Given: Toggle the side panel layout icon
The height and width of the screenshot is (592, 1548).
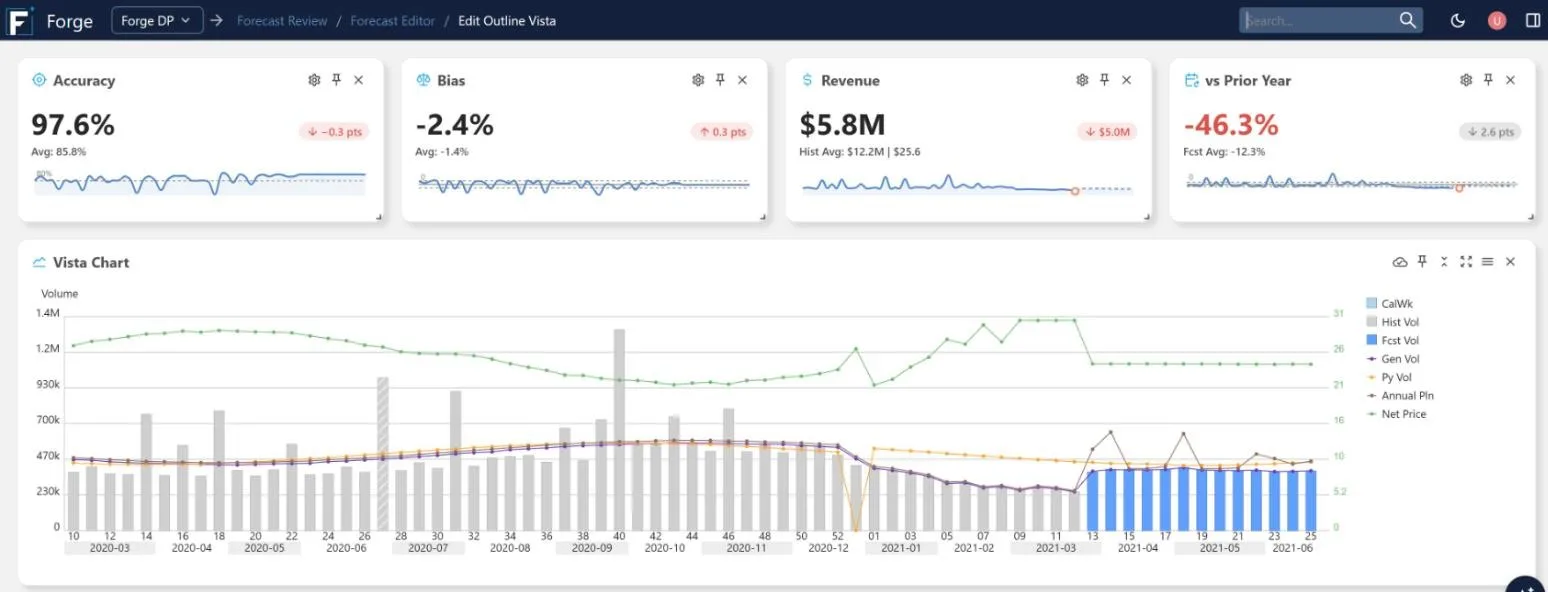Looking at the screenshot, I should pos(1533,20).
